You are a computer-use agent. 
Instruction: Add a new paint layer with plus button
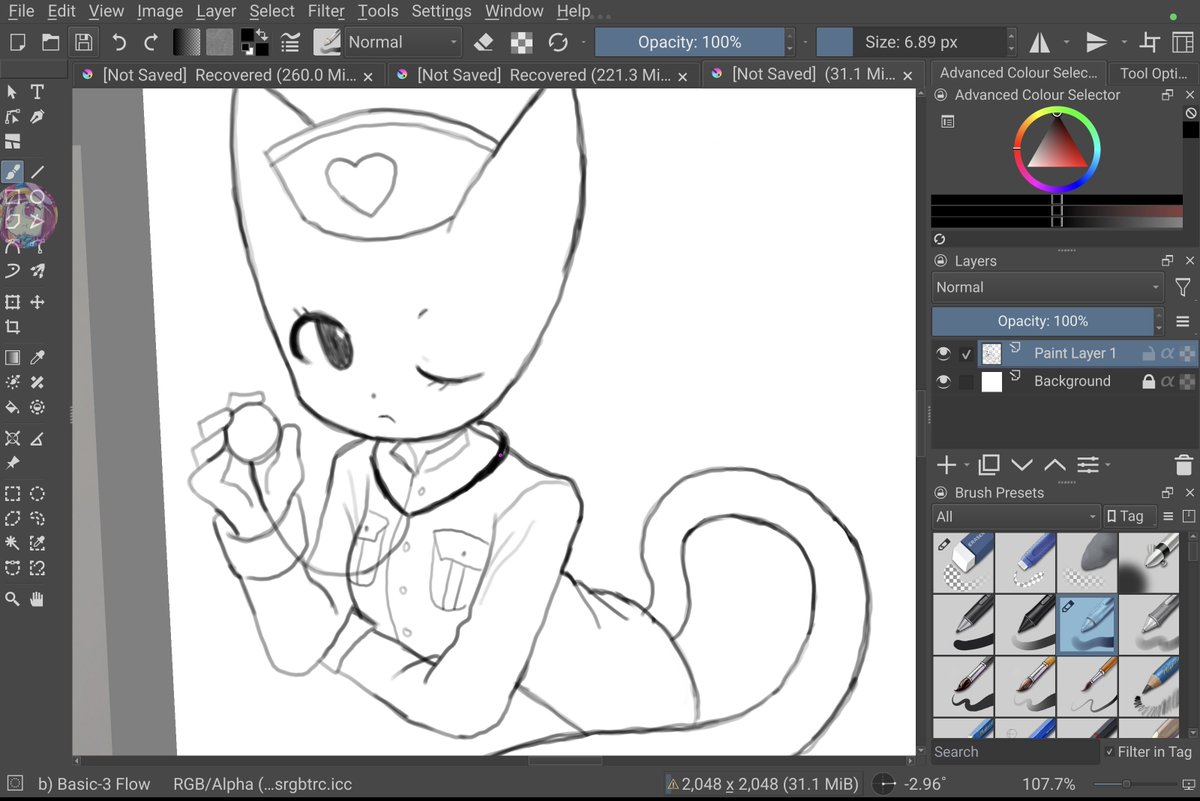[946, 464]
